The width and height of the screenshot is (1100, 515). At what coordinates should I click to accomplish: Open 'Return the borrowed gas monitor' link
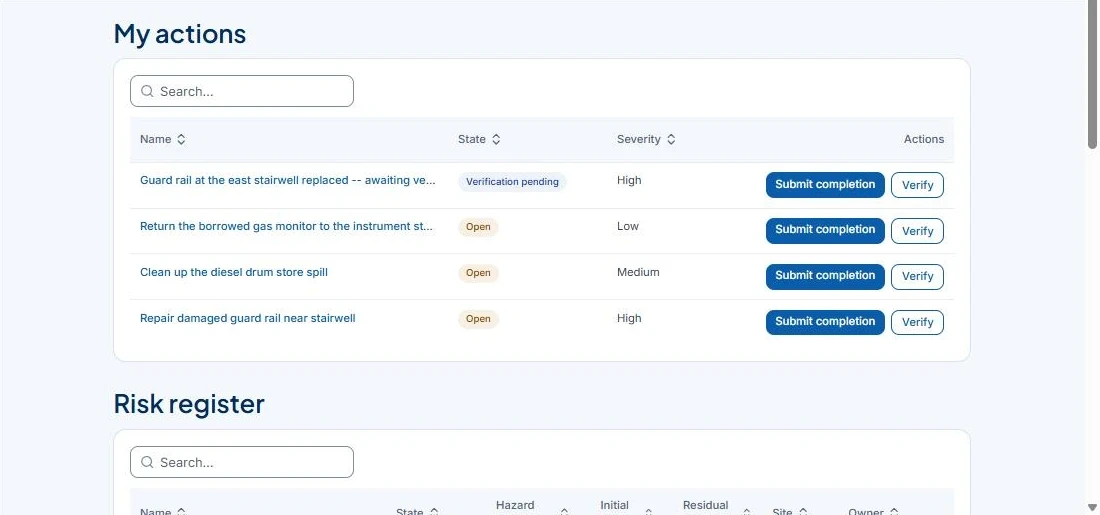coord(286,227)
